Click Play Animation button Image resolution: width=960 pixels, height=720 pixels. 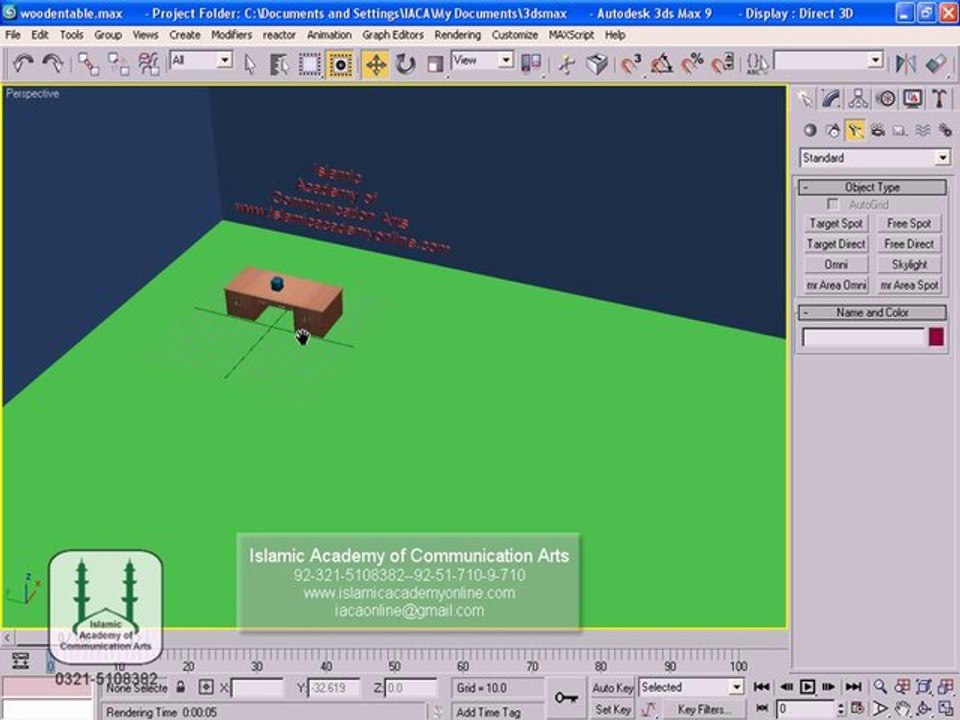click(807, 687)
